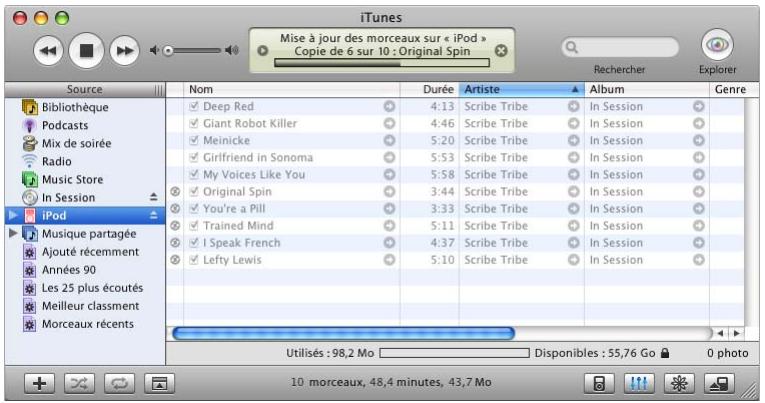765x403 pixels.
Task: Uncheck the Deep Red song checkbox
Action: click(x=194, y=107)
